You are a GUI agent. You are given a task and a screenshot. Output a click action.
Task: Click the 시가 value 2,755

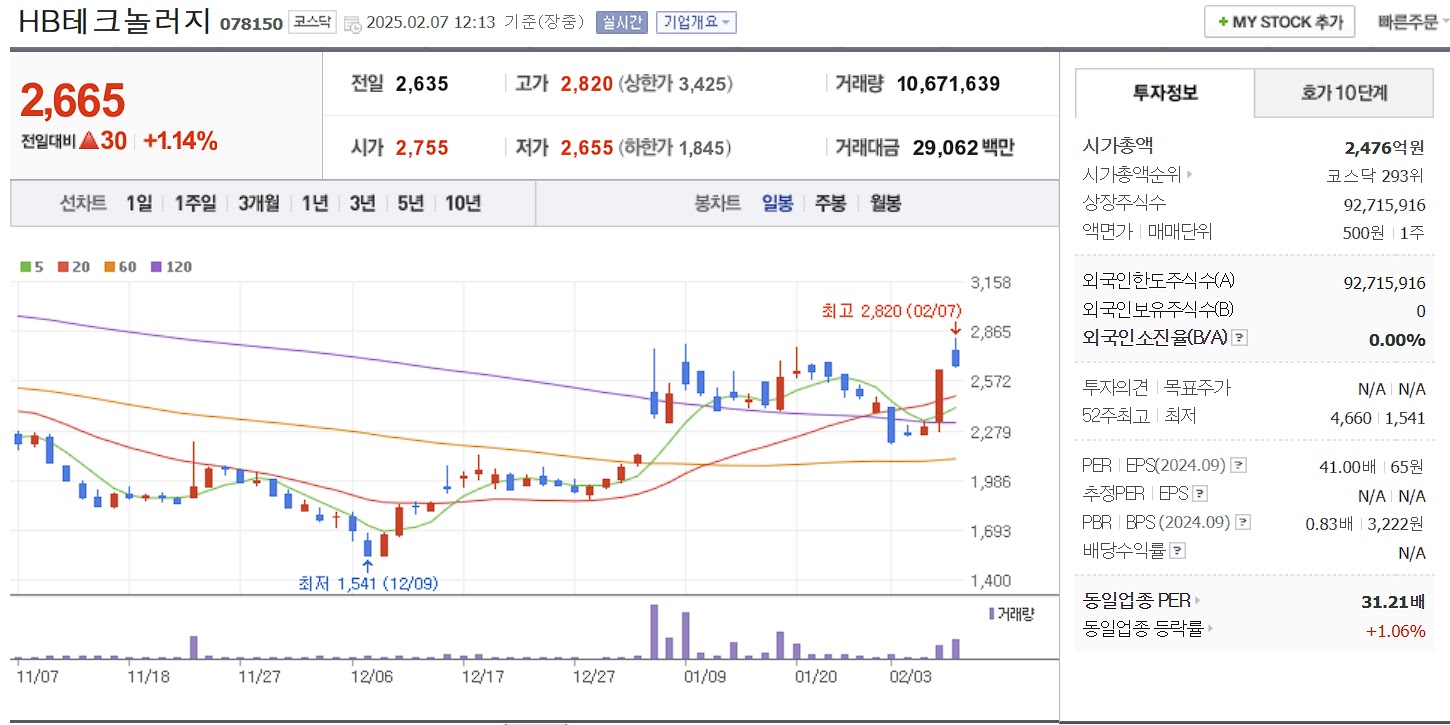[422, 148]
